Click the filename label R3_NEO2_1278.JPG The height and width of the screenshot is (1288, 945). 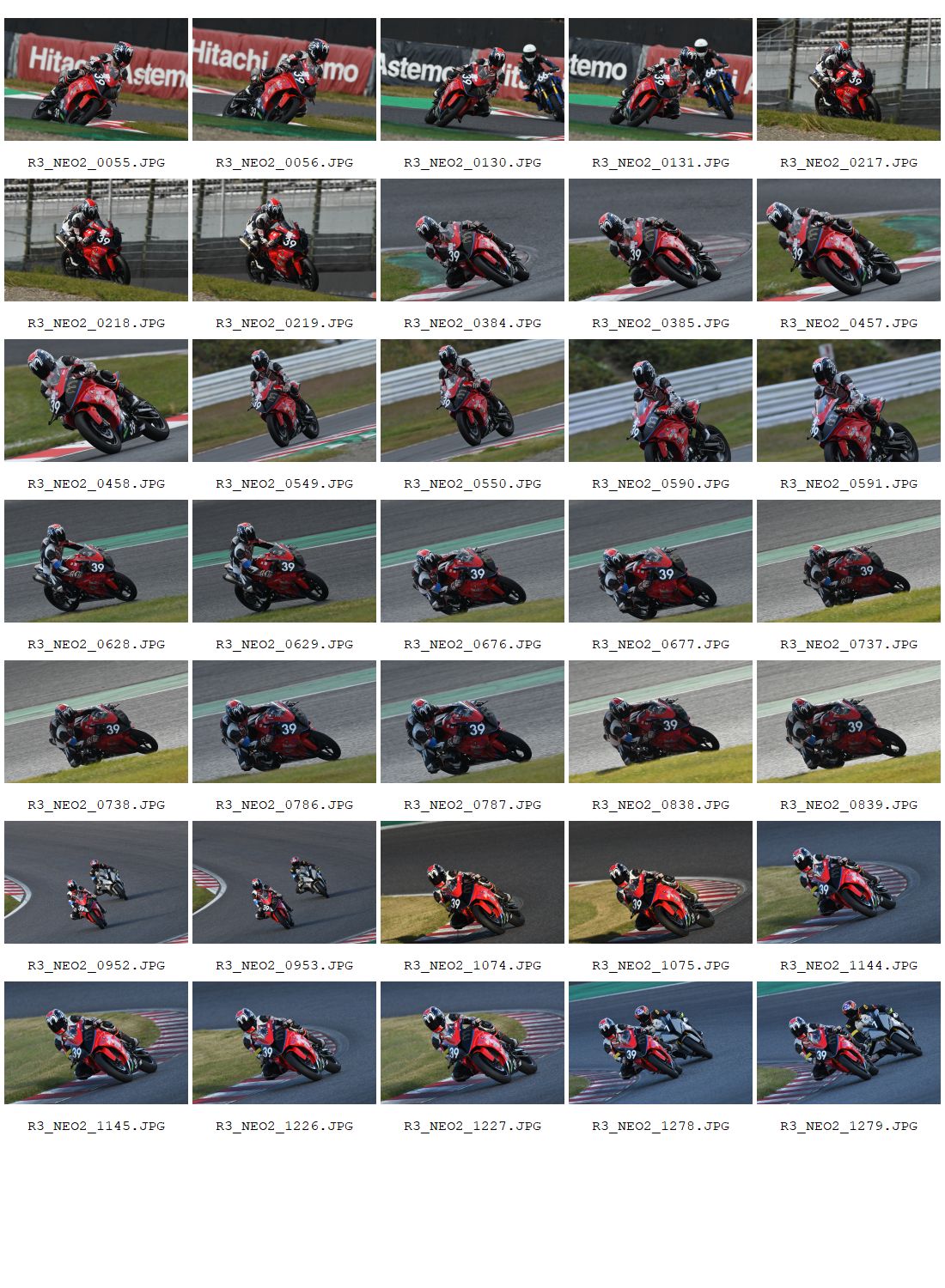(661, 1126)
